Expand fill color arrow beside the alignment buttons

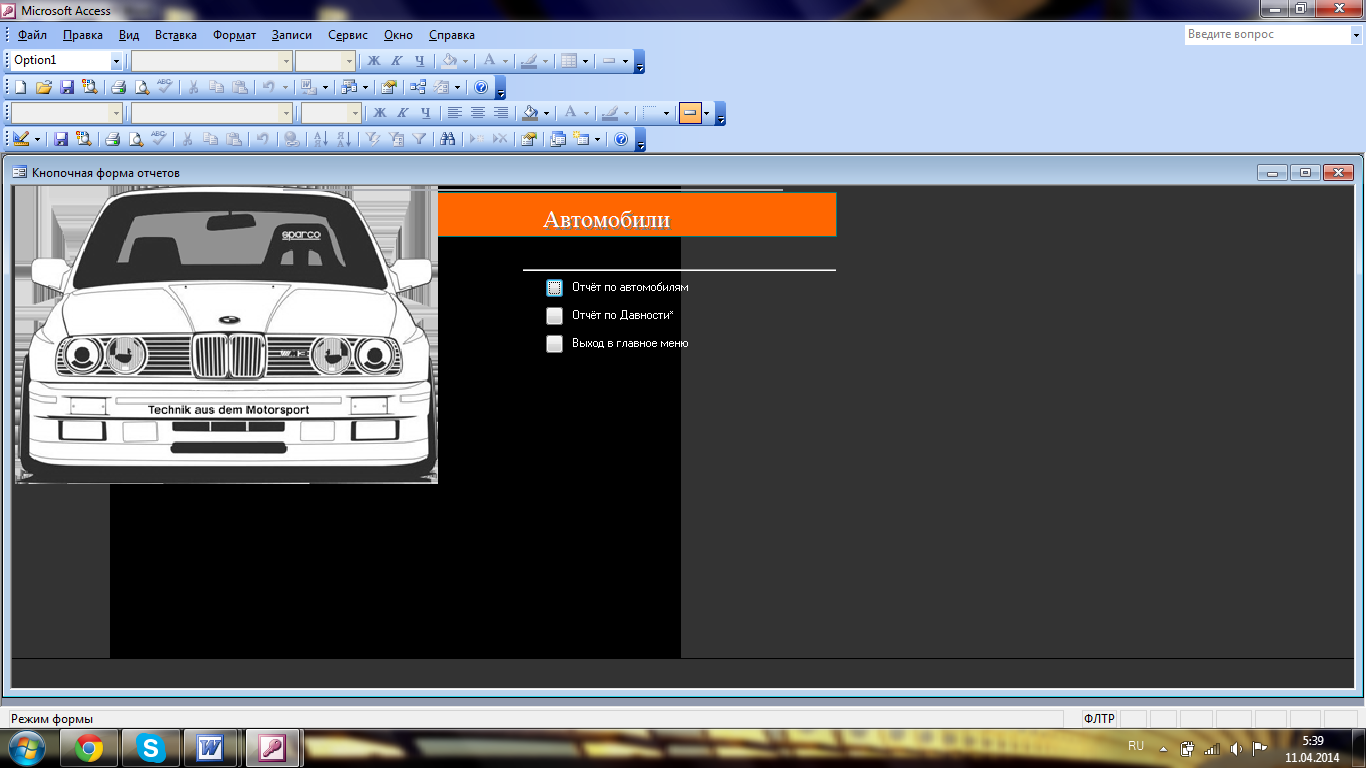(546, 113)
